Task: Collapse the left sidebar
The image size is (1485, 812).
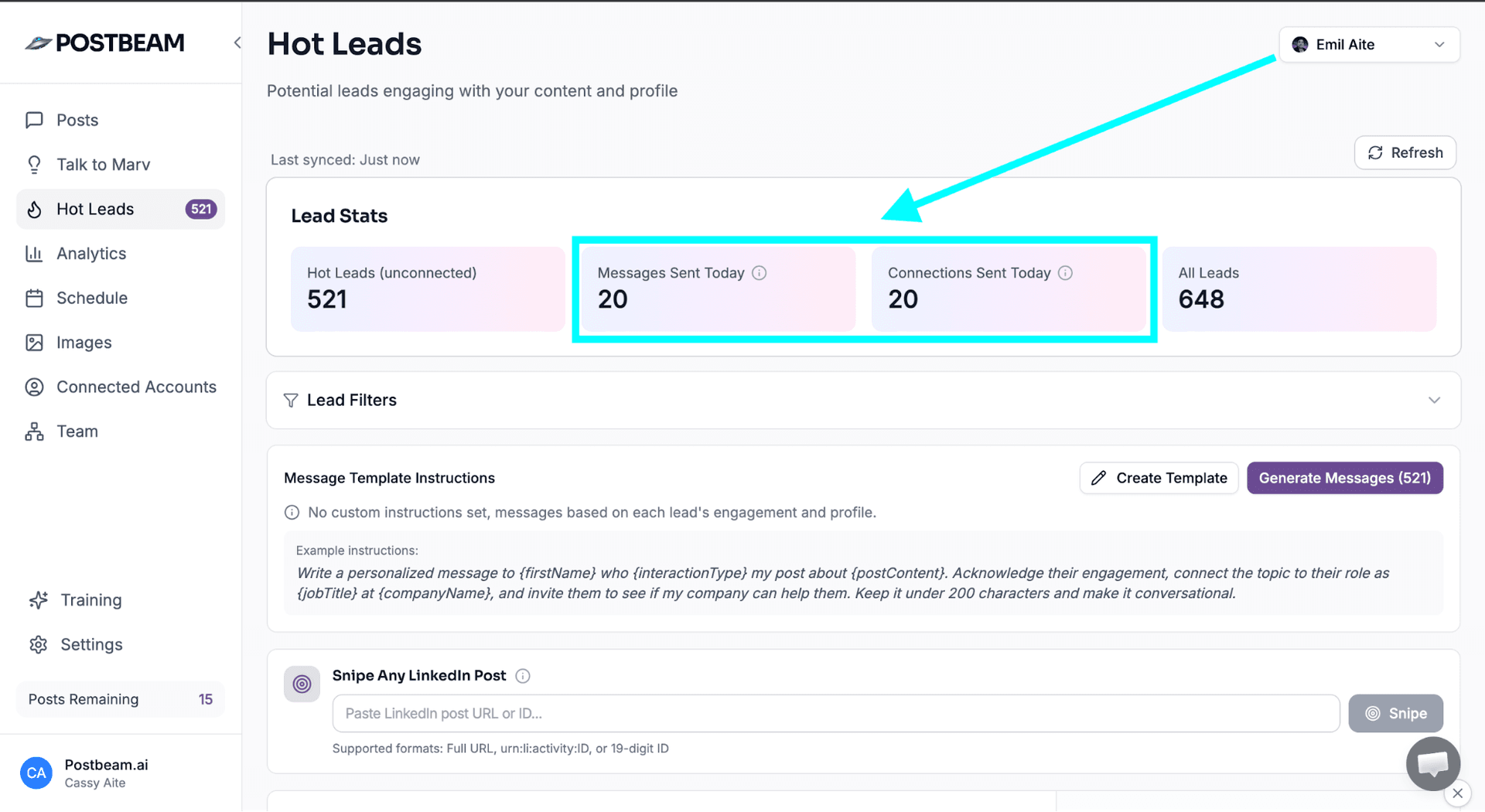Action: [x=237, y=43]
